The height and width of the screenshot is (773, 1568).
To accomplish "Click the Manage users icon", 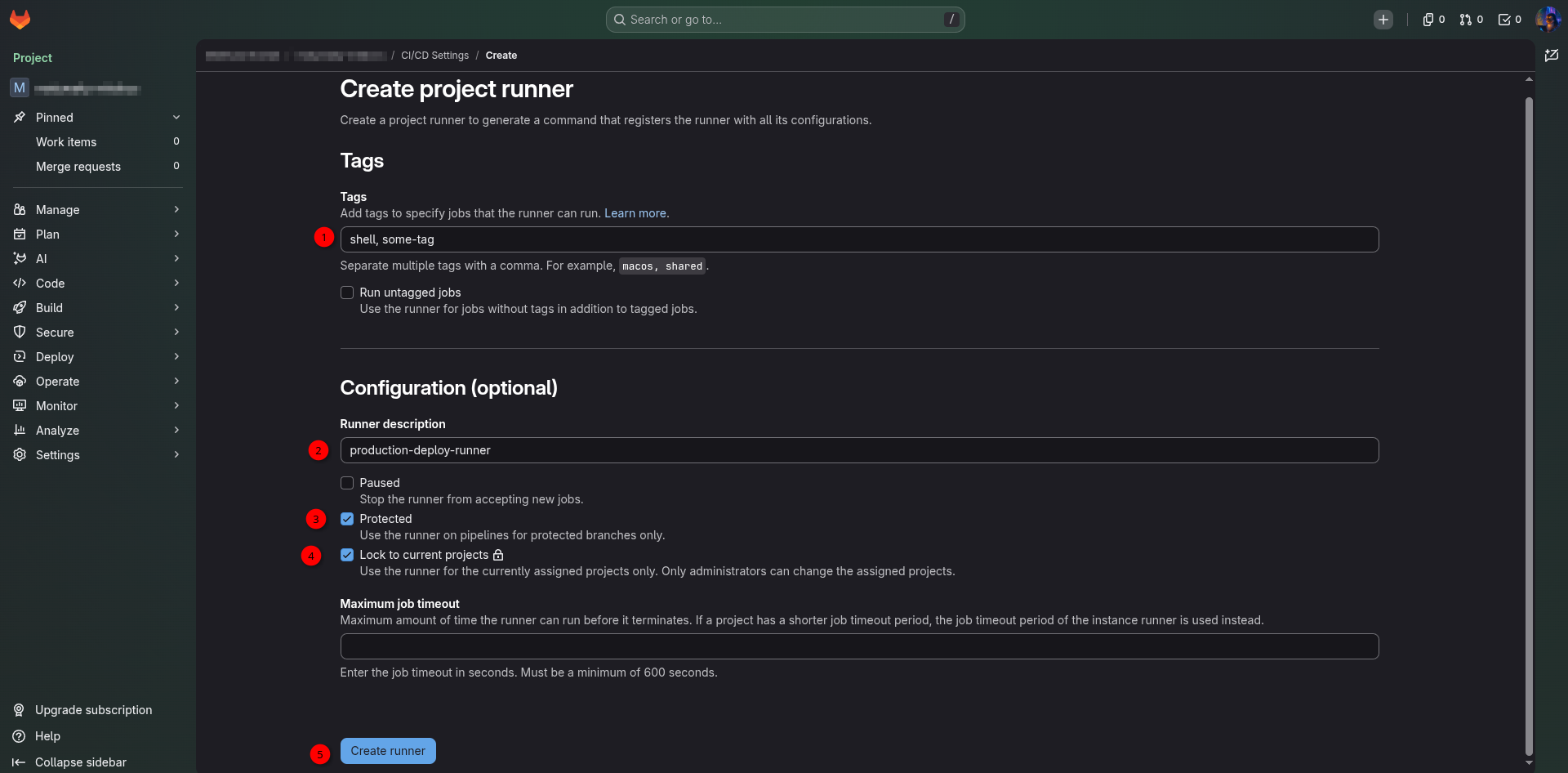I will pos(20,210).
